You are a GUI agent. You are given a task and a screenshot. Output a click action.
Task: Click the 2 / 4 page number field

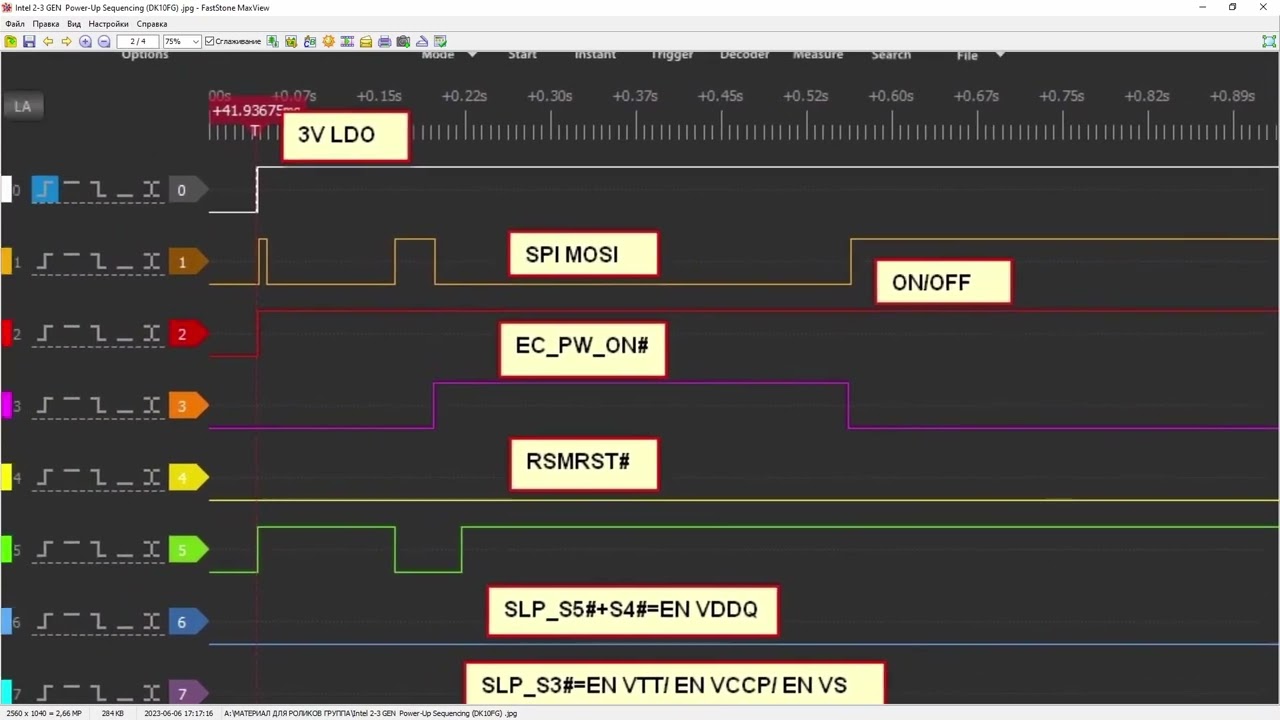[x=138, y=41]
